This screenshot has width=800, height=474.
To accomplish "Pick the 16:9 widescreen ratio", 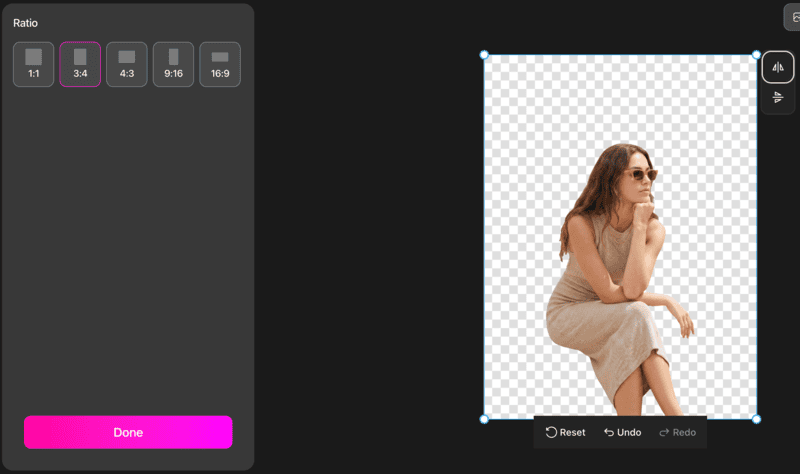I will pos(220,64).
